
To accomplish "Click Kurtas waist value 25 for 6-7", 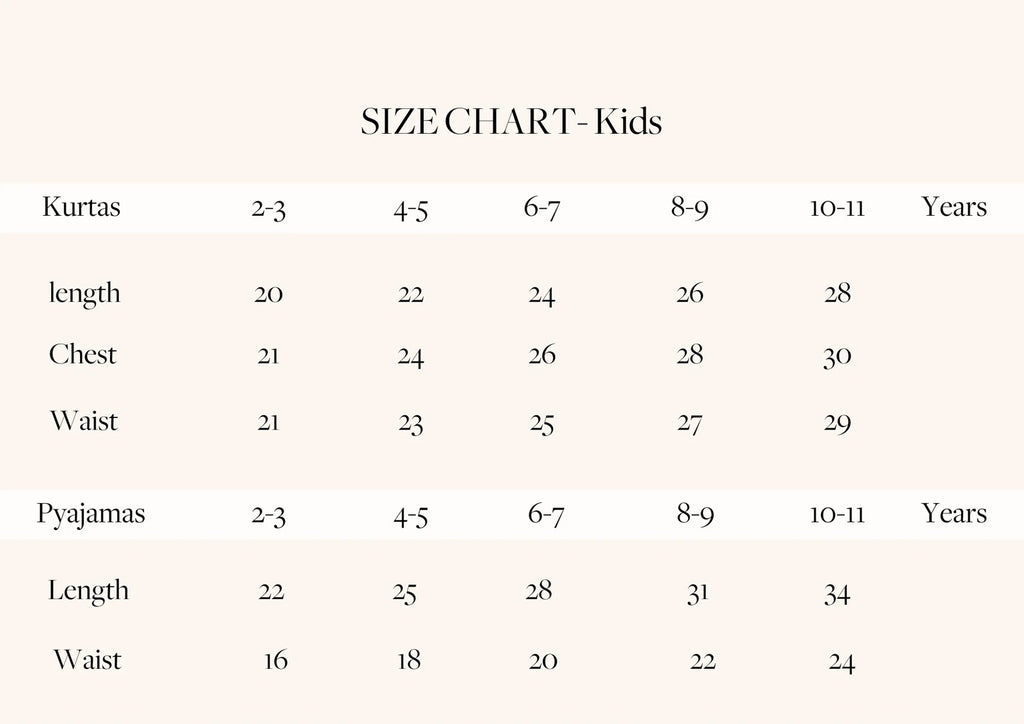I will pos(542,424).
